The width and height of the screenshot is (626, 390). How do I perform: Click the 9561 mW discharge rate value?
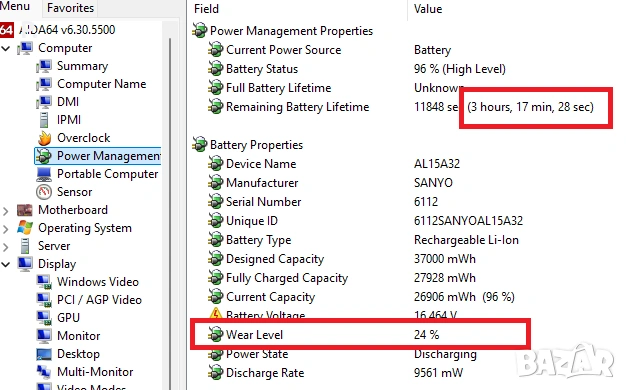[x=438, y=373]
